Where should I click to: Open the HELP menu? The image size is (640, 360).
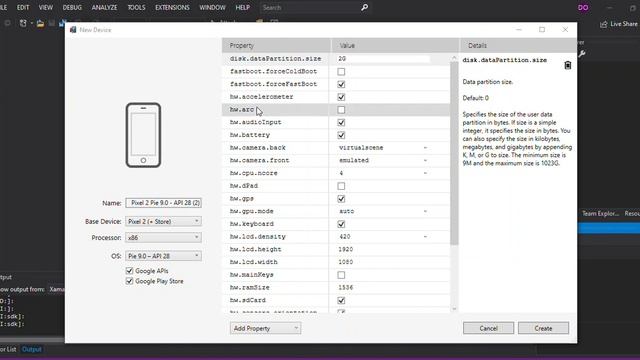coord(242,8)
